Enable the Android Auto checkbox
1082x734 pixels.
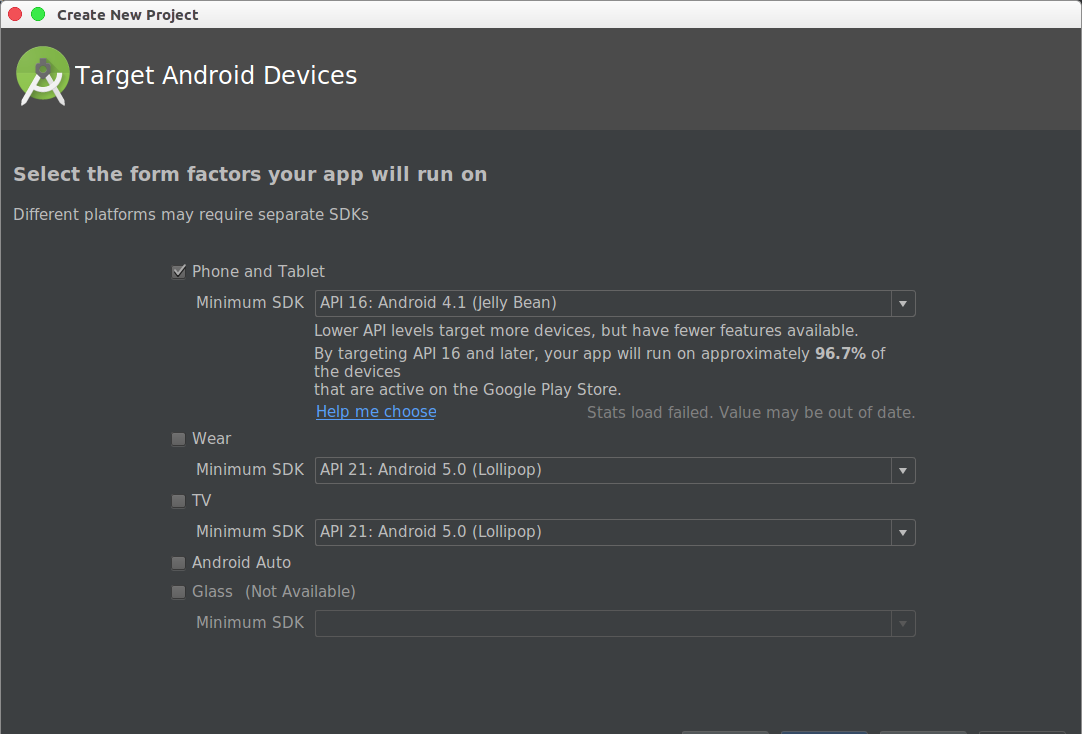[179, 563]
